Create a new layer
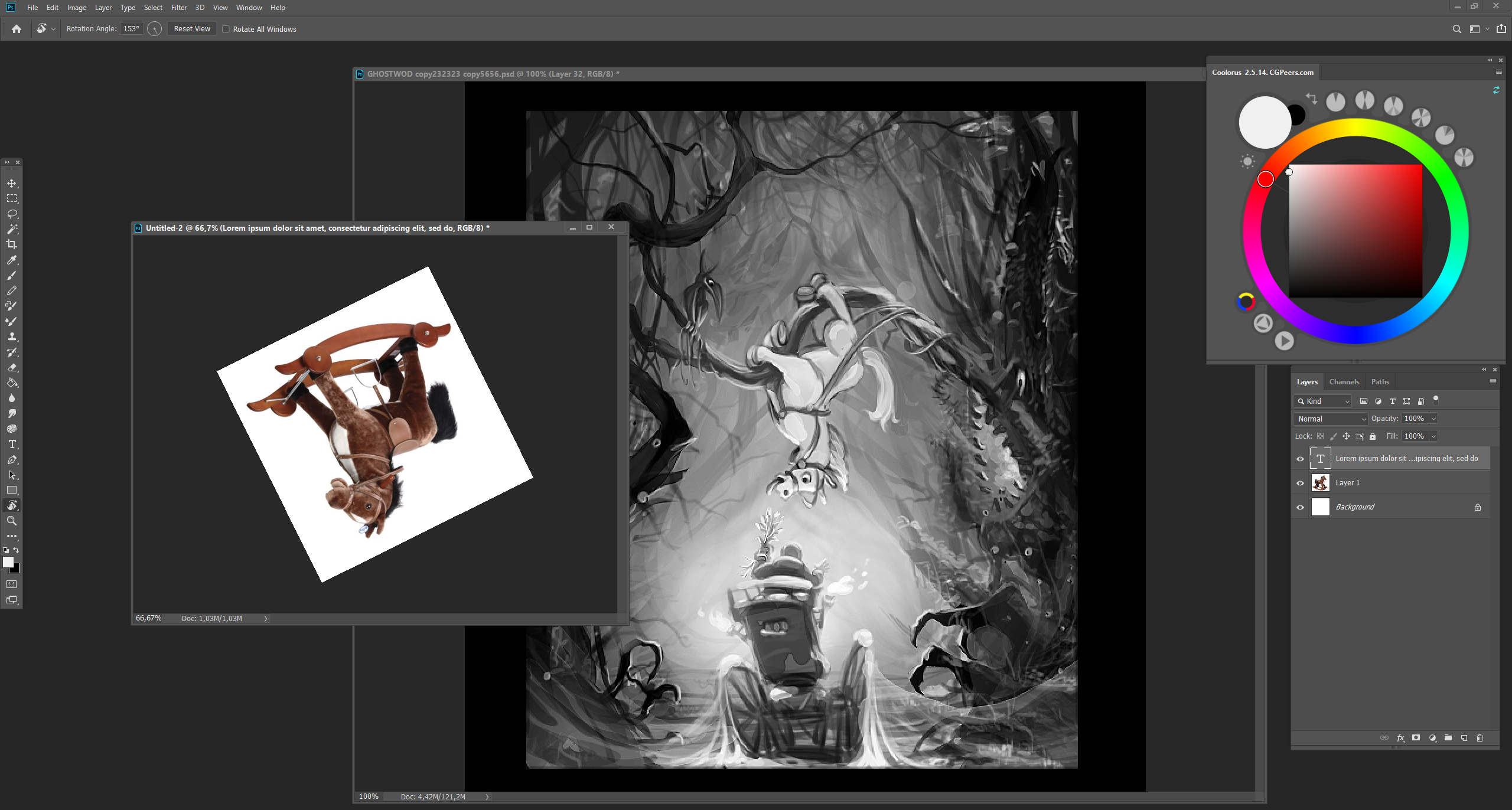The image size is (1512, 810). click(1464, 738)
